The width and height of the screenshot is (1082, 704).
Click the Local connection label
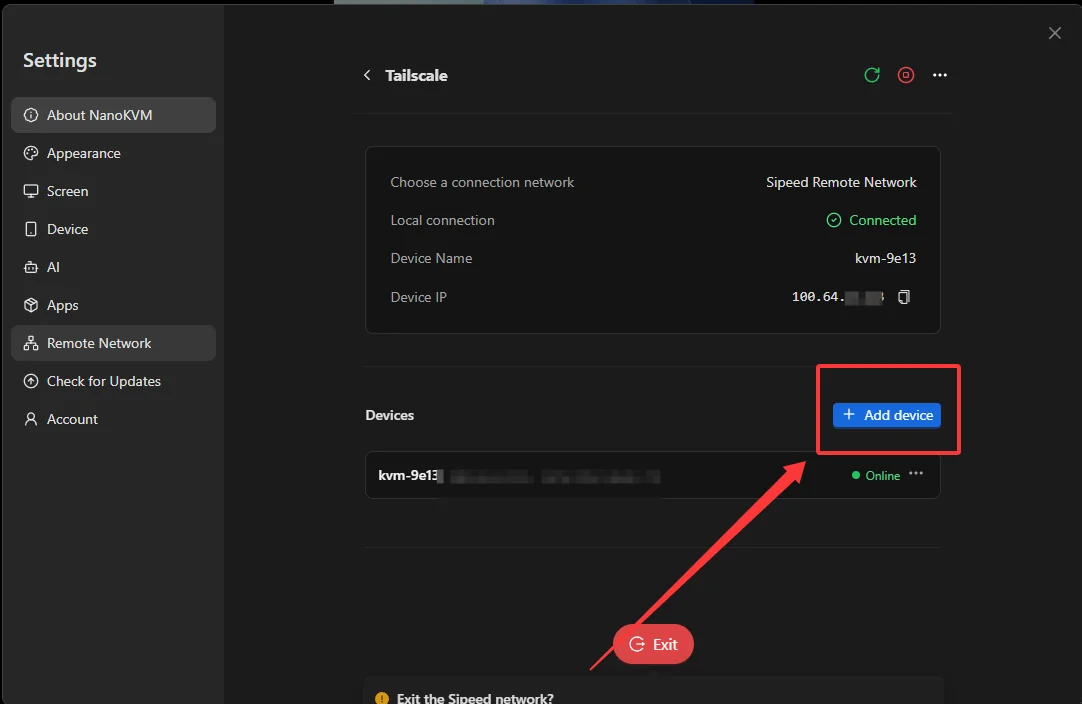point(442,220)
